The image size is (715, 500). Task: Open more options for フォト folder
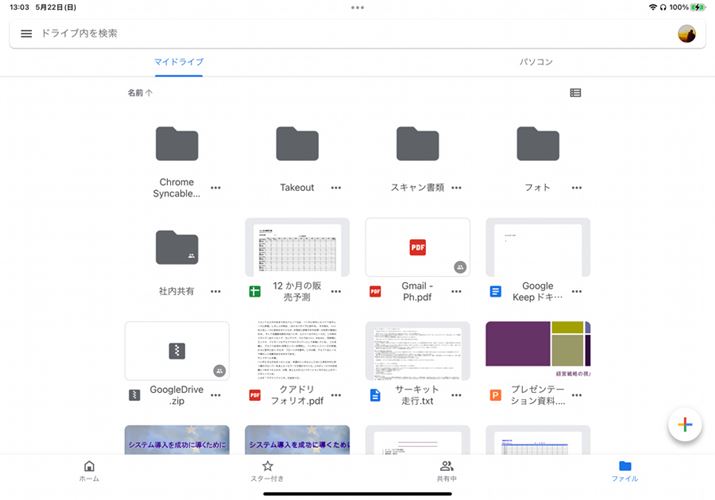[577, 188]
